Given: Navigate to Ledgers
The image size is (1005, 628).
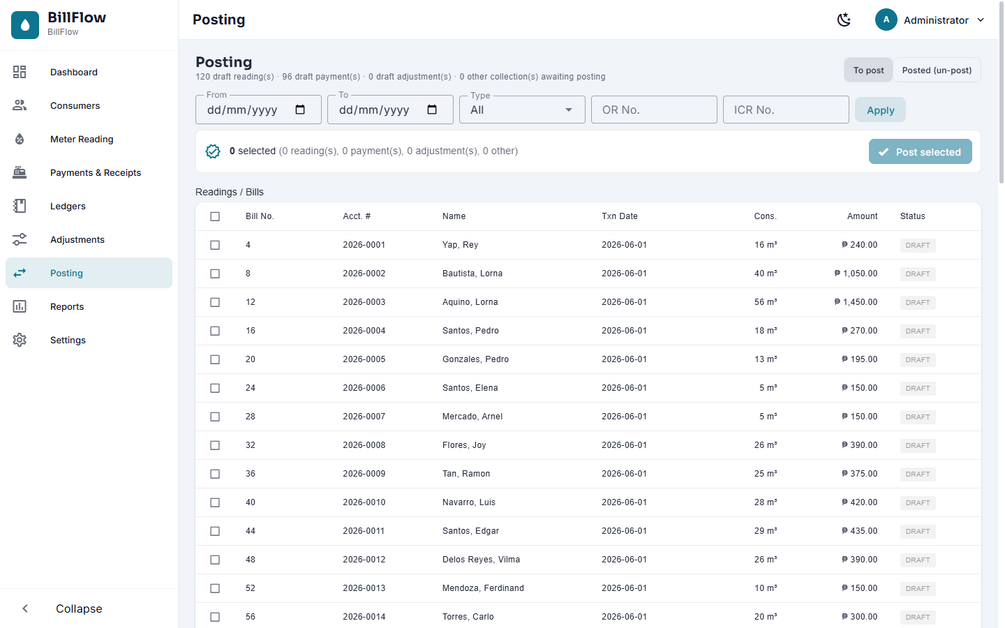Looking at the screenshot, I should pyautogui.click(x=89, y=206).
